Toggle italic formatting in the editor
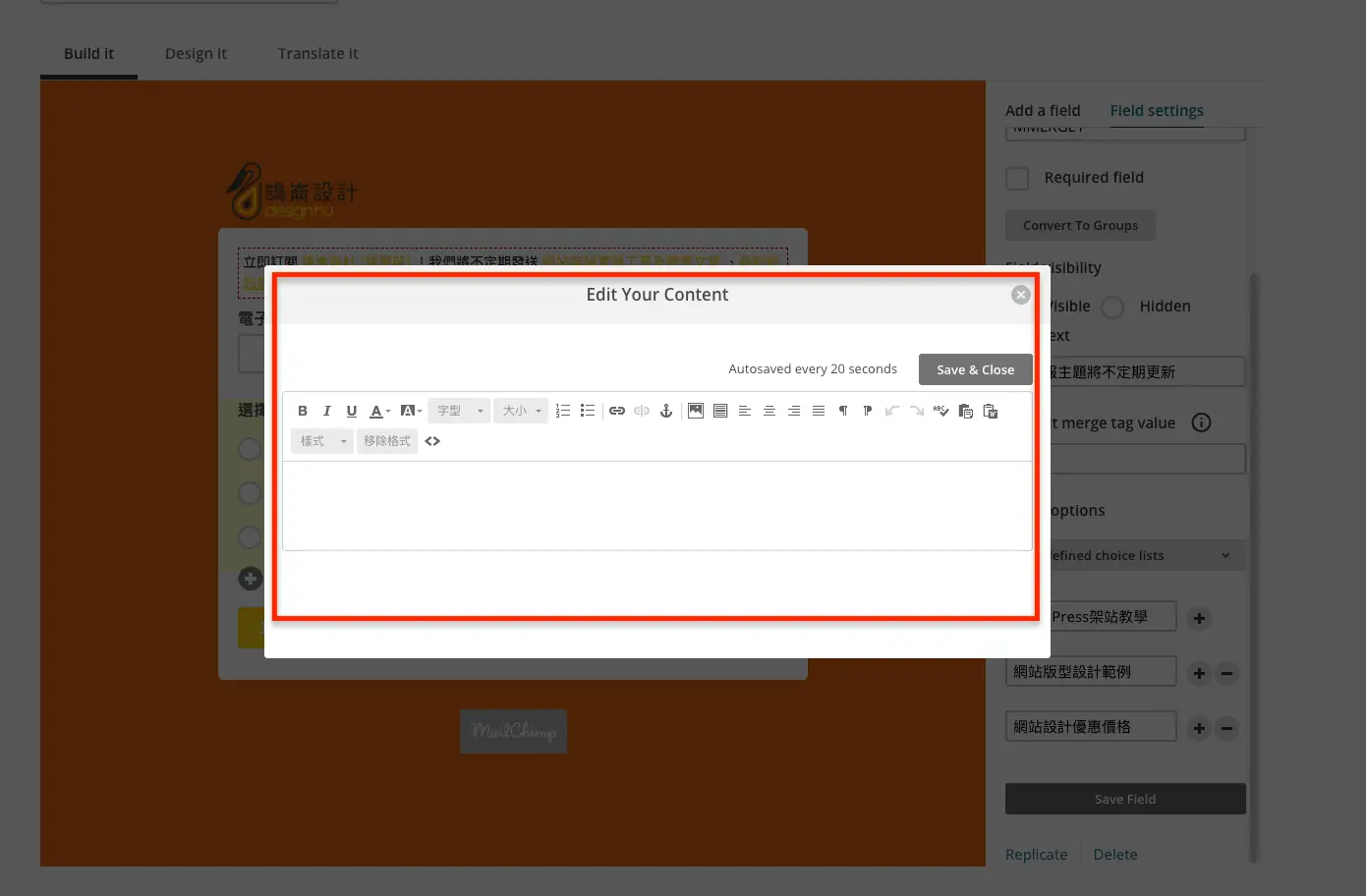Screen dimensions: 1366x896 (x=327, y=411)
